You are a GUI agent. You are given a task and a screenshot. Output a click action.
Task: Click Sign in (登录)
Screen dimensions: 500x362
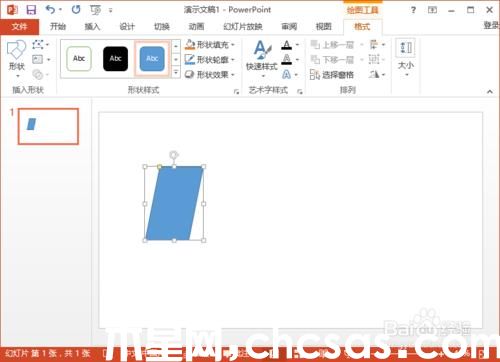click(x=492, y=25)
